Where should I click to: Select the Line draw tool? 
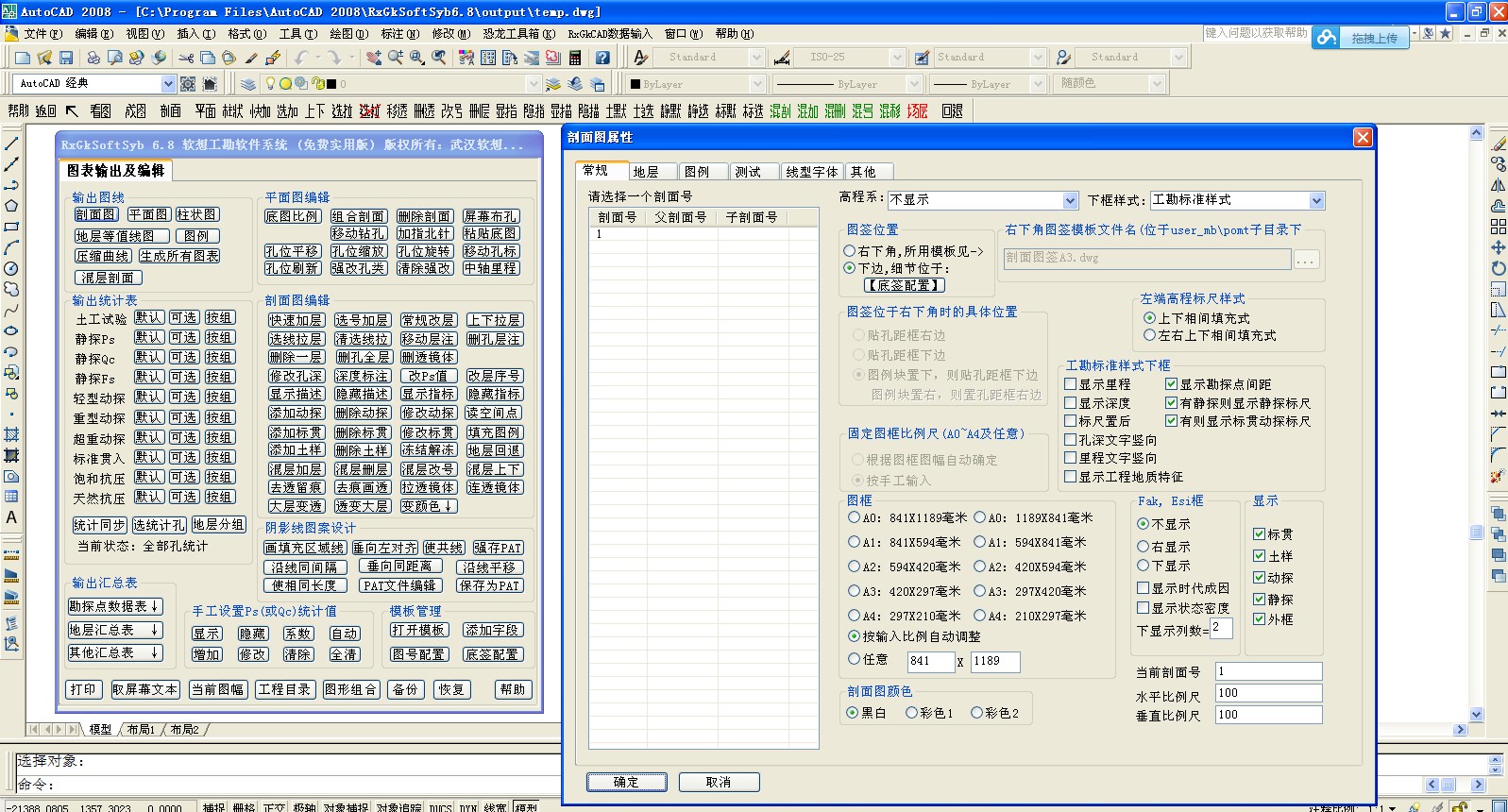(x=11, y=144)
